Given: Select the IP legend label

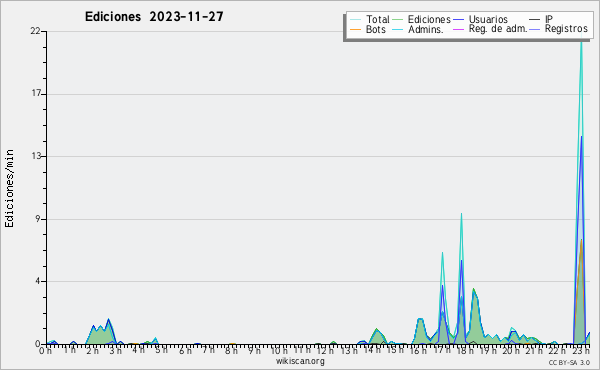Looking at the screenshot, I should click(x=549, y=19).
